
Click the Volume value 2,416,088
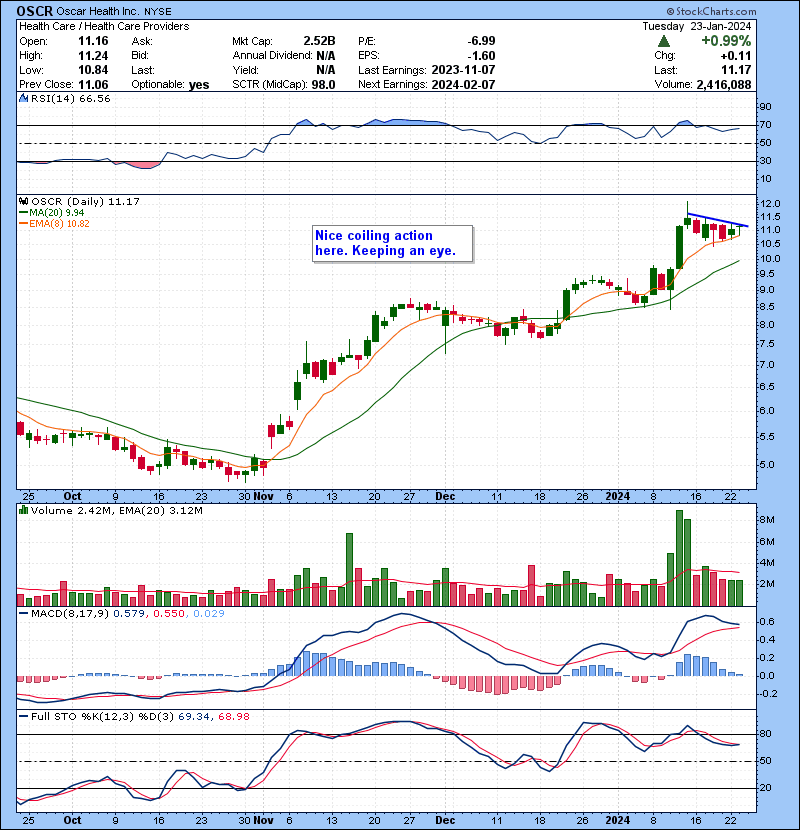tap(724, 85)
